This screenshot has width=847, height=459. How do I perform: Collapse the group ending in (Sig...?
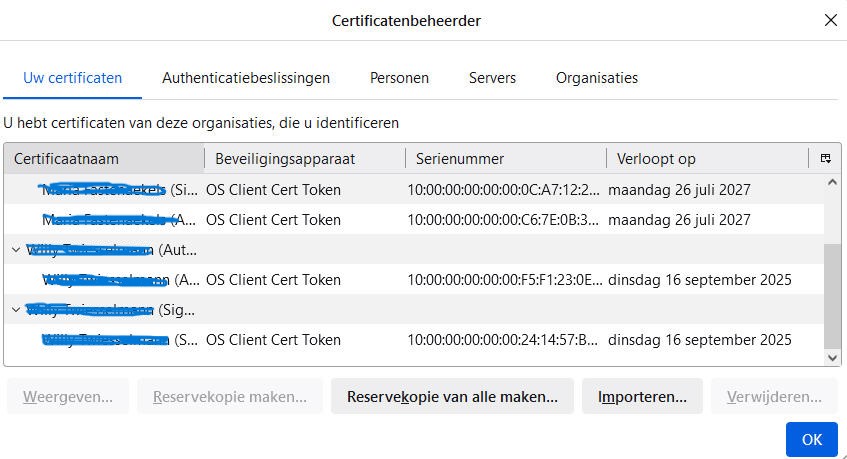point(16,310)
